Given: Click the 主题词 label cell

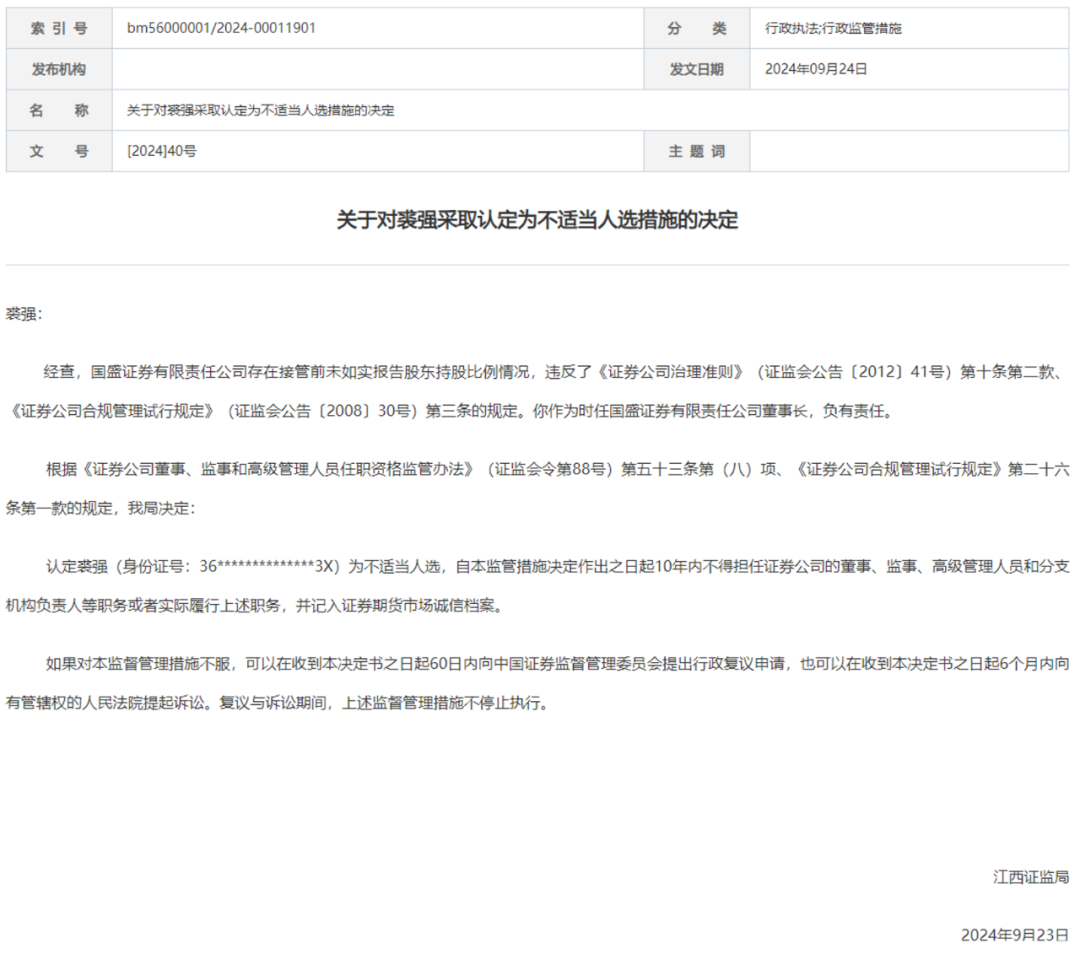Looking at the screenshot, I should point(697,152).
